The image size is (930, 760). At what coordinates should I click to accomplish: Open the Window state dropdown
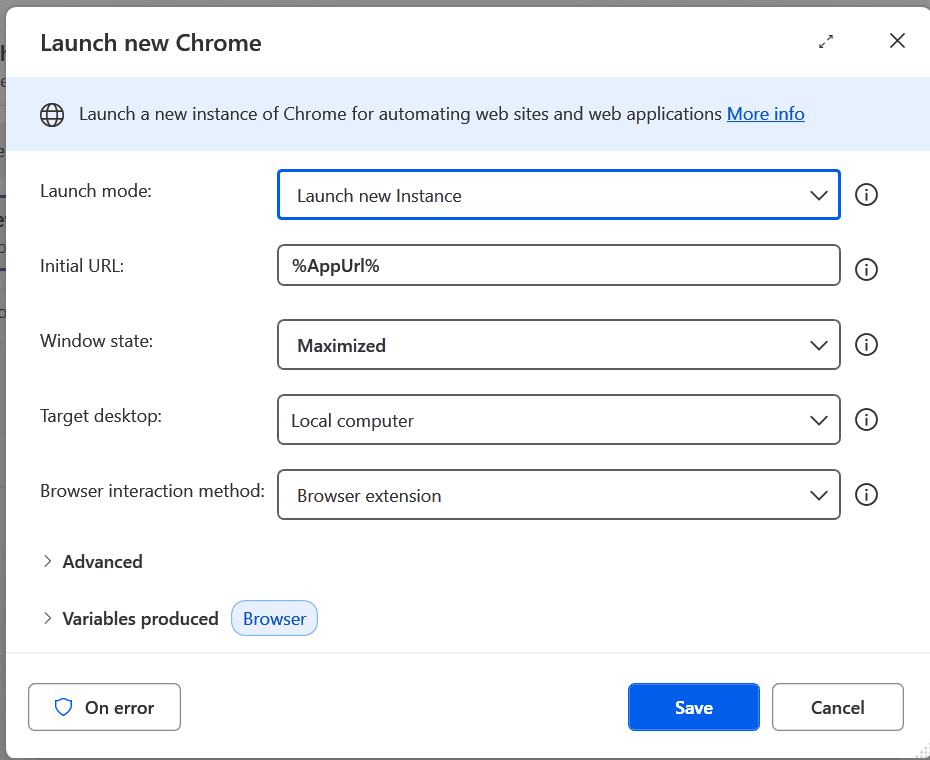[559, 345]
